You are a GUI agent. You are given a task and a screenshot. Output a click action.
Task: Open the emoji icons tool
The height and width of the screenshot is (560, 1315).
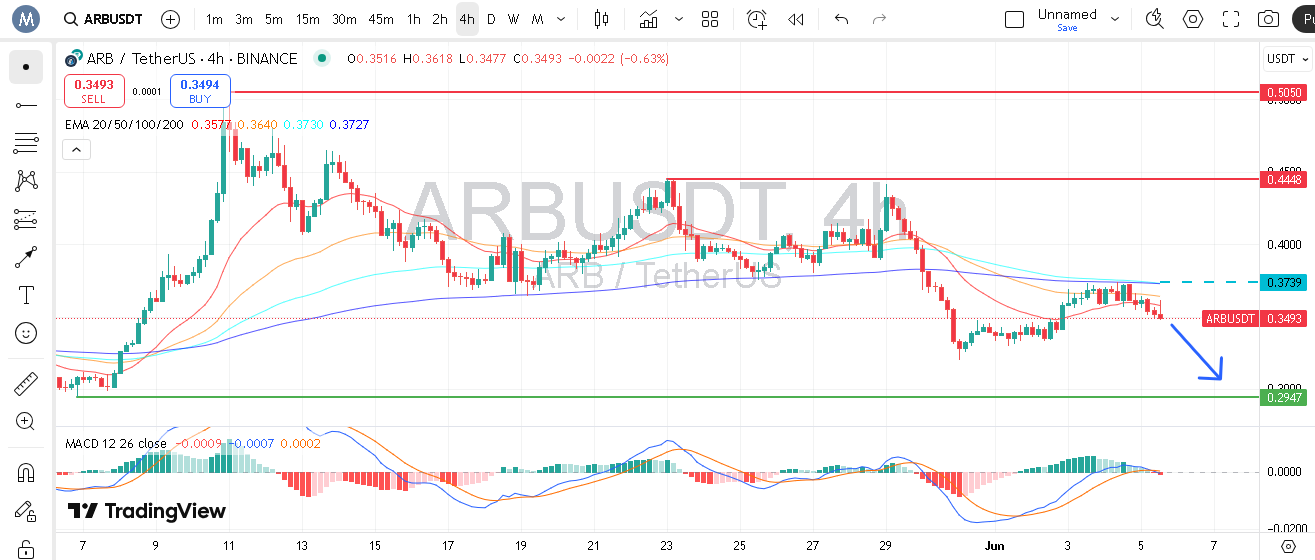click(x=26, y=333)
